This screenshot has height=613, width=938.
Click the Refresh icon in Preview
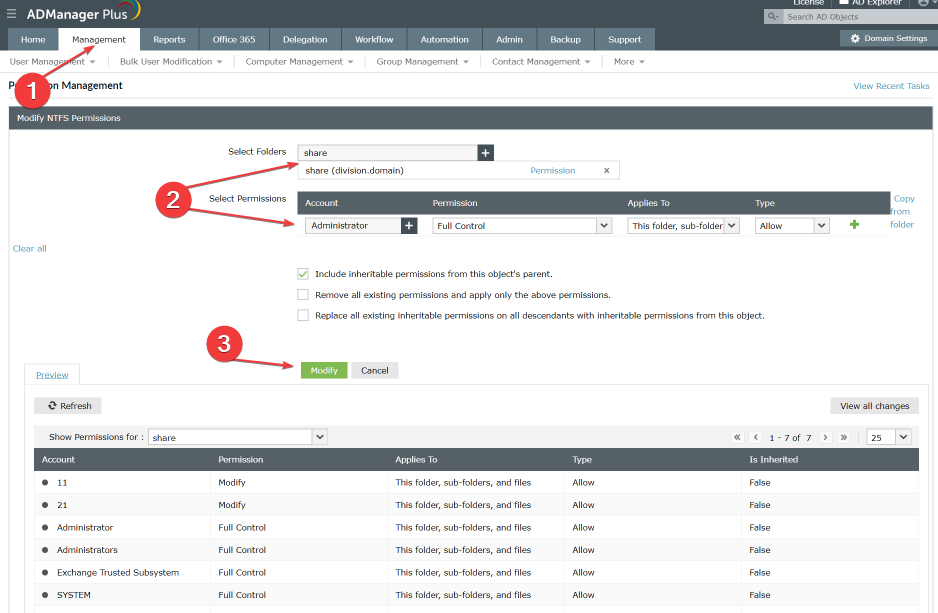[x=53, y=406]
